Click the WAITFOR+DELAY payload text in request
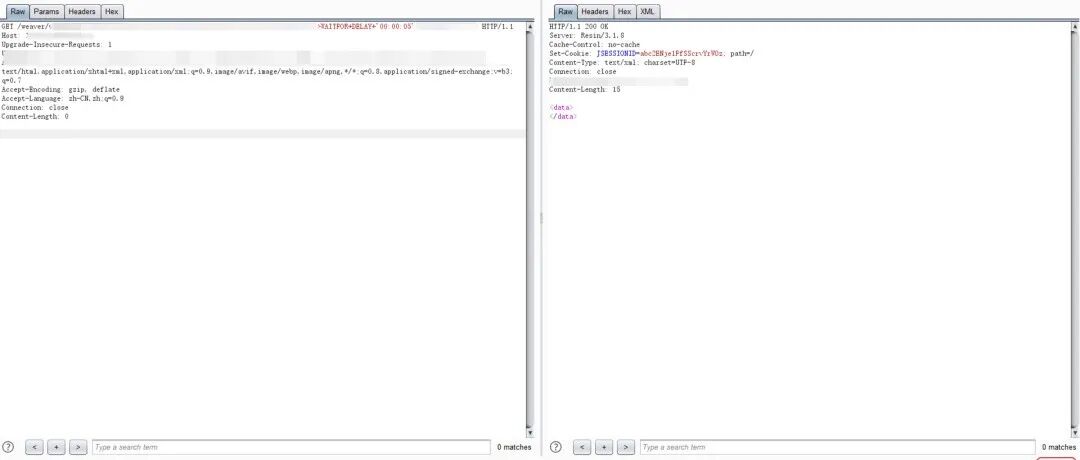 [x=365, y=26]
